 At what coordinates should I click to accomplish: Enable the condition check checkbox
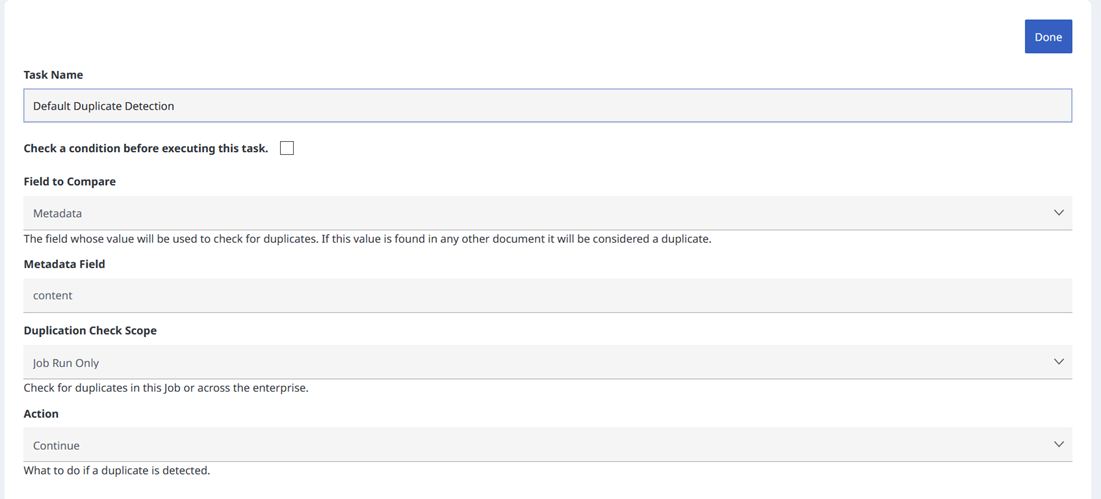click(x=287, y=148)
